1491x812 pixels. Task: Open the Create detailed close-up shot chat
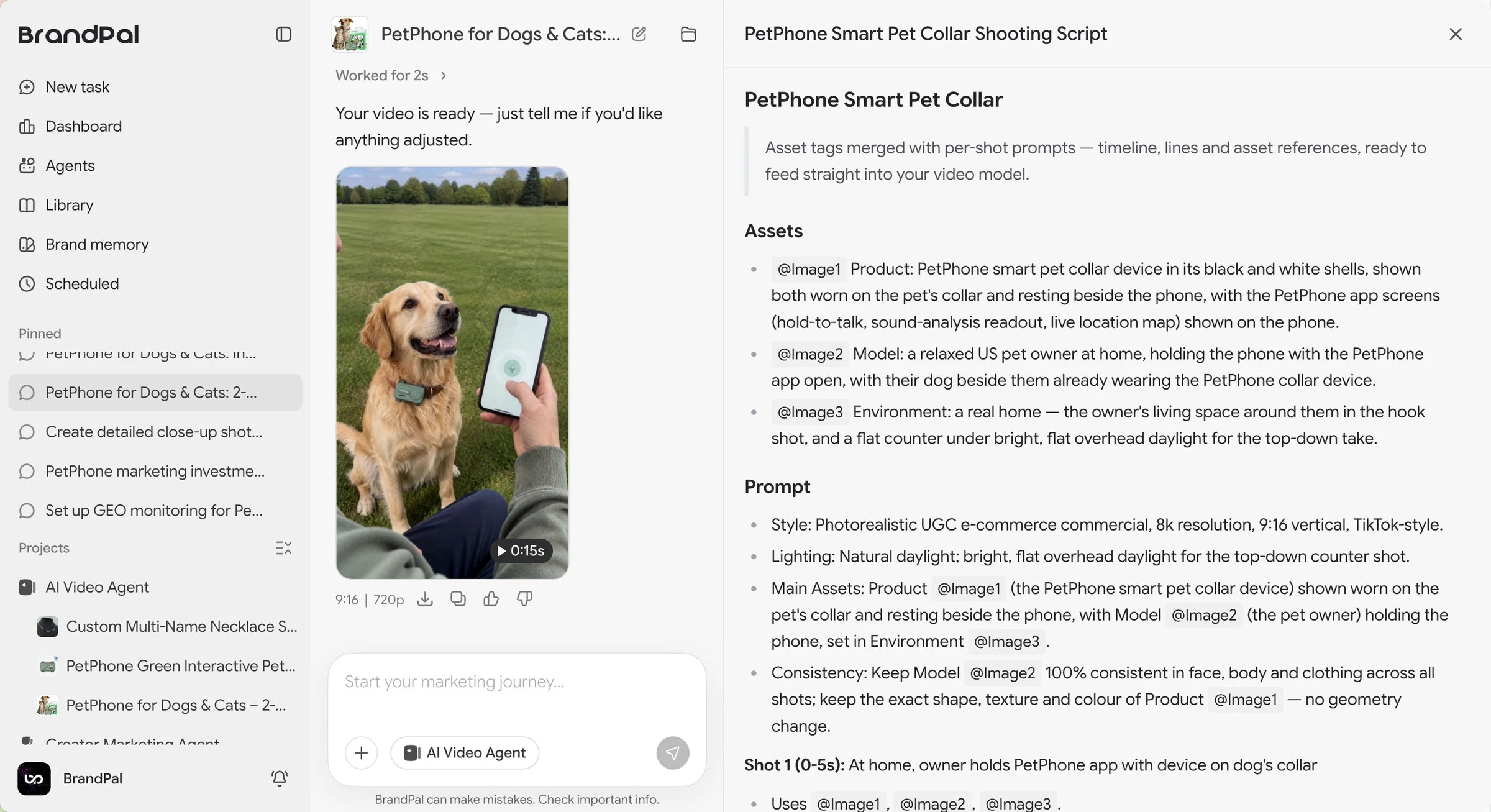pos(155,432)
